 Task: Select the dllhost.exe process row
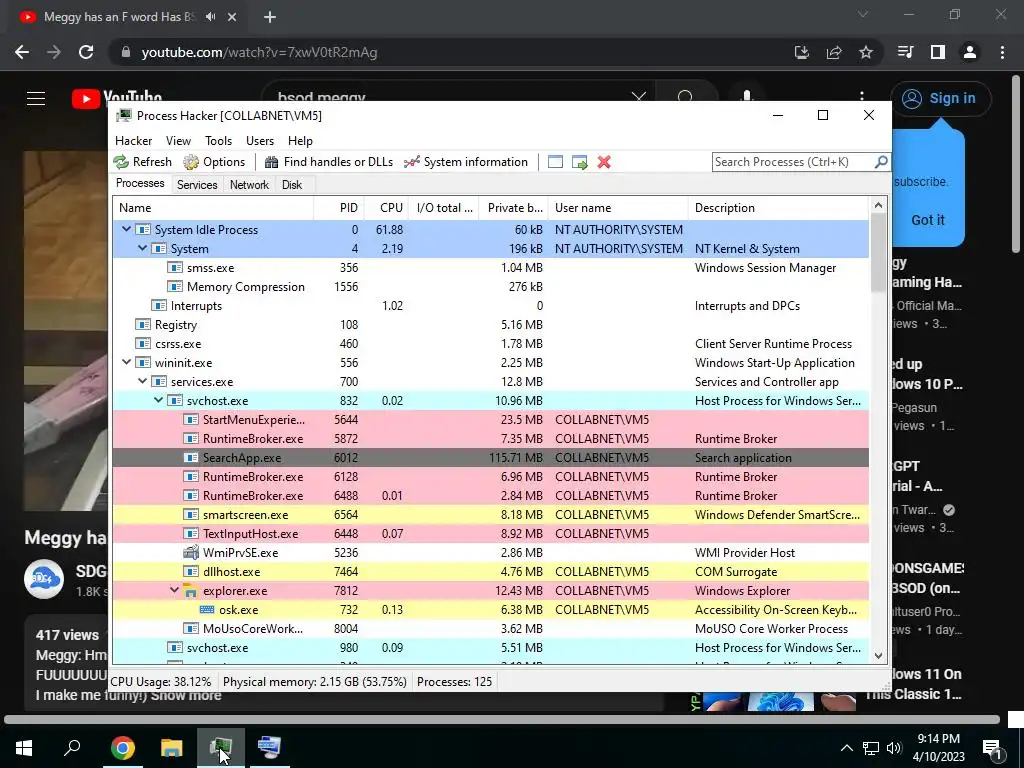point(490,571)
